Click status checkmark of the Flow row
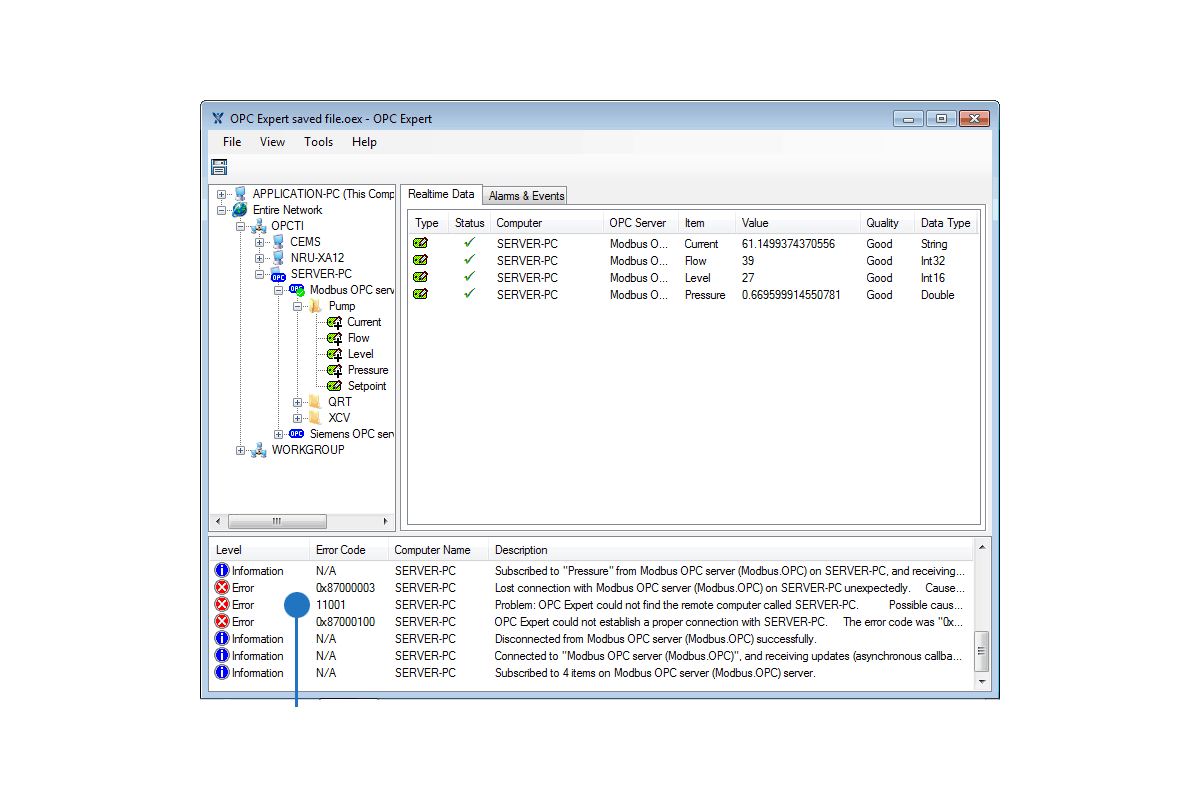The width and height of the screenshot is (1200, 800). click(469, 259)
